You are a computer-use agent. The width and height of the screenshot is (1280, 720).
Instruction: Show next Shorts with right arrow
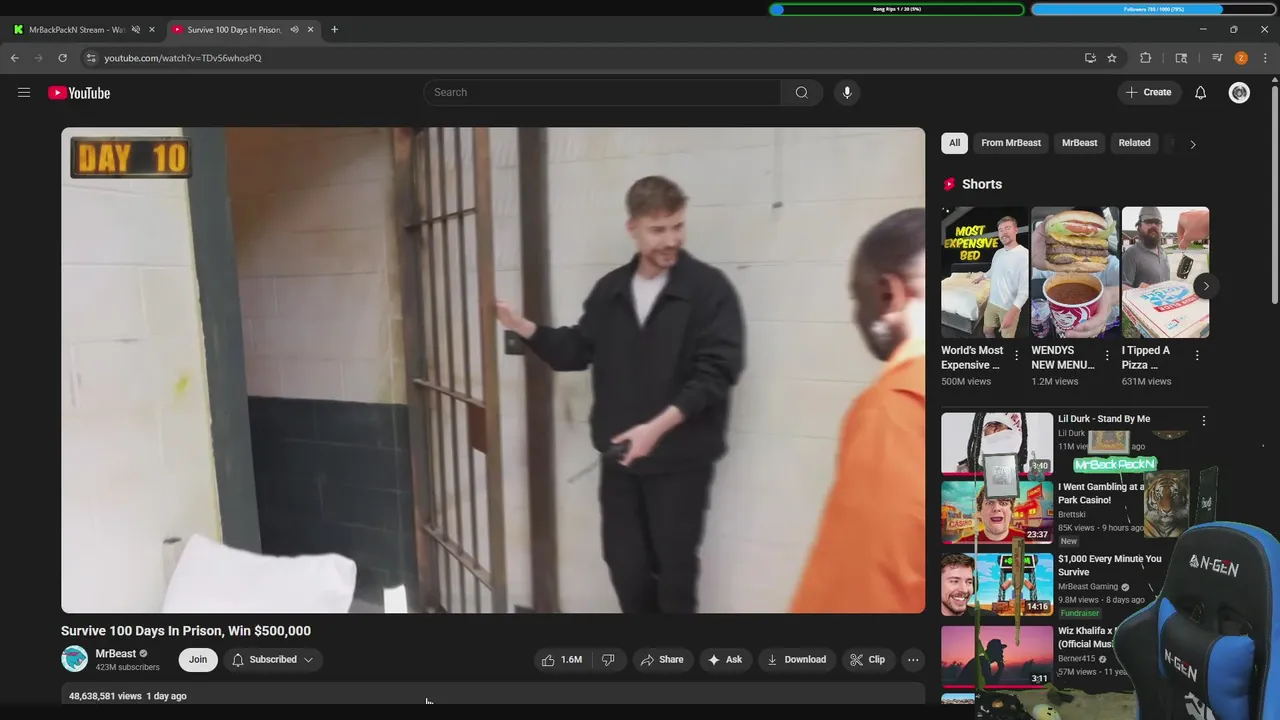pos(1206,286)
